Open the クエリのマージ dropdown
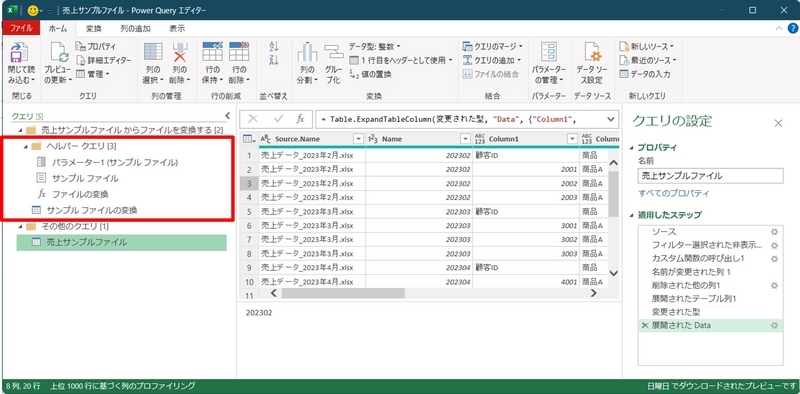Viewport: 800px width, 394px height. click(493, 46)
